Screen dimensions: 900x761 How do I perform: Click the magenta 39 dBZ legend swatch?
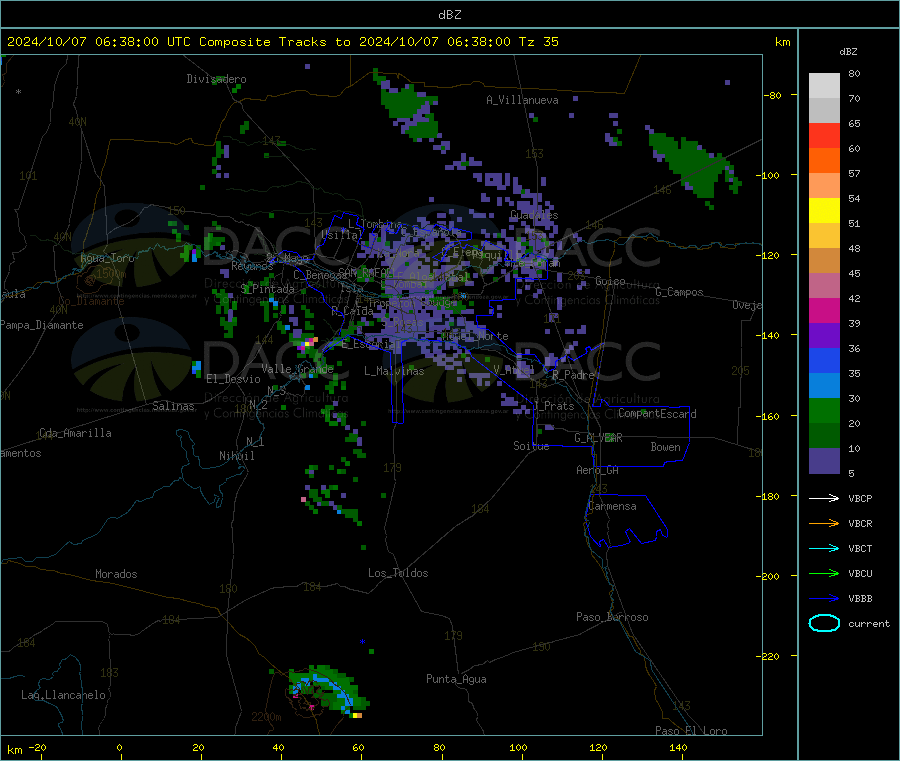pyautogui.click(x=824, y=310)
